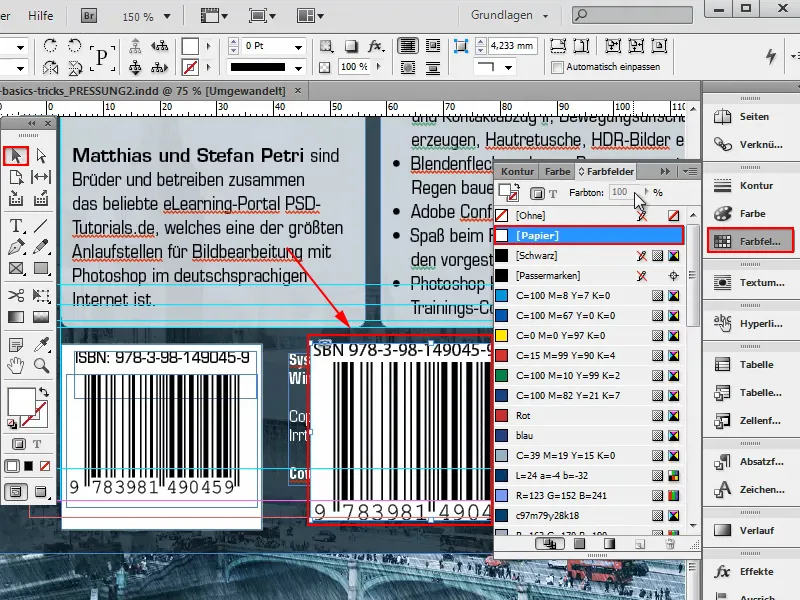Click the Farbton value field
The width and height of the screenshot is (800, 600).
point(622,192)
